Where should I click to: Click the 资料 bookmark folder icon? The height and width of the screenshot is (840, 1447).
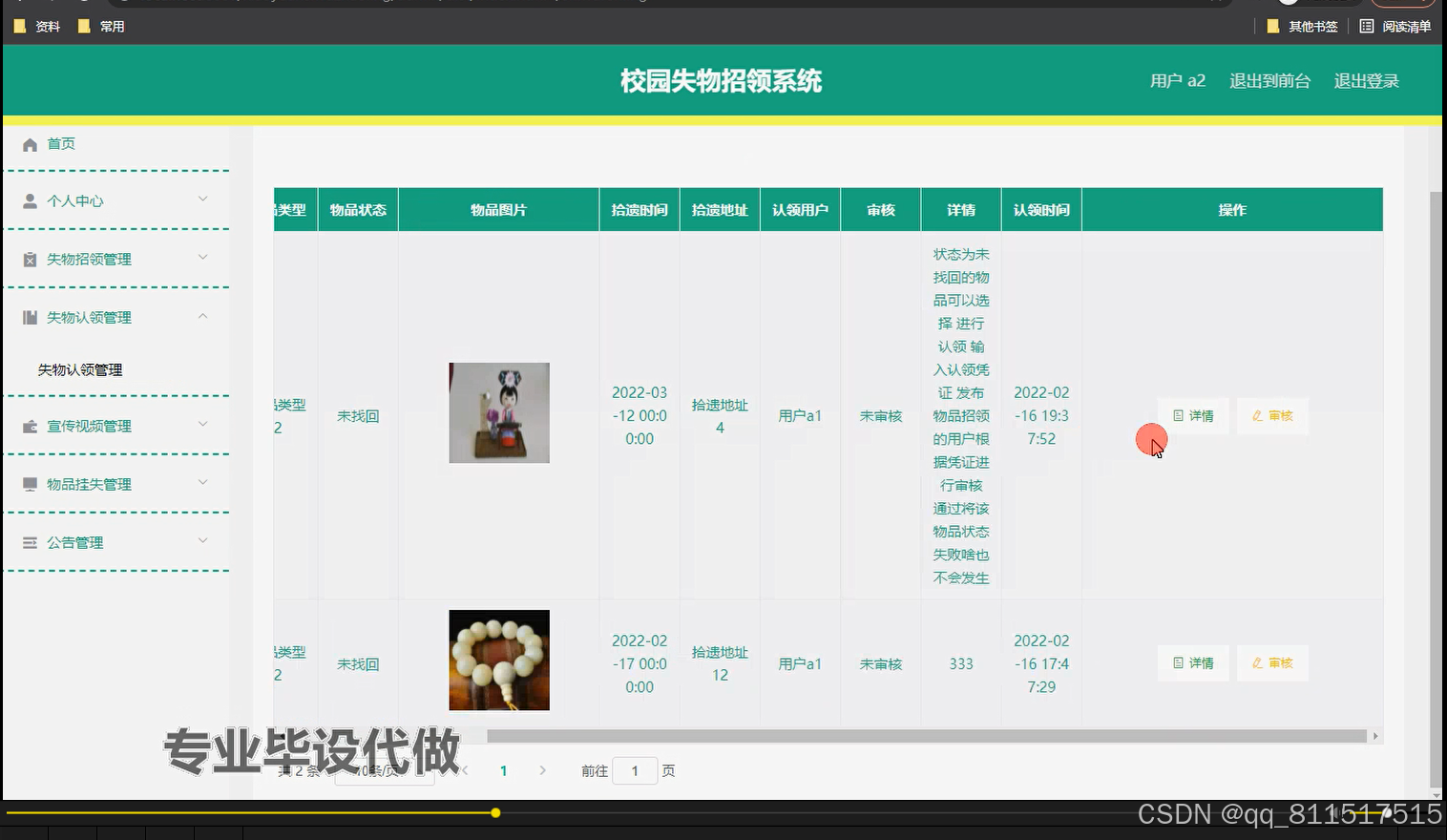click(x=20, y=27)
